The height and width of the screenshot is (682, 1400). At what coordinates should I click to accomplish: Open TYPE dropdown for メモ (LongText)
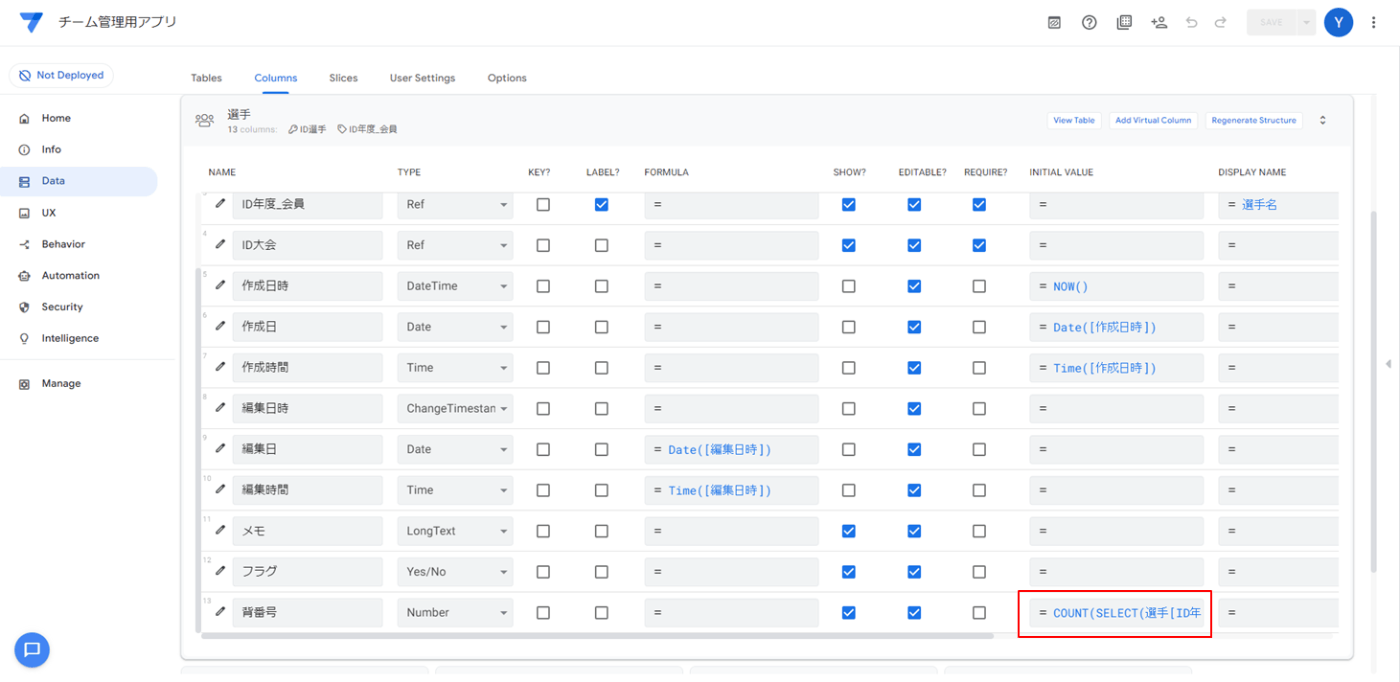pyautogui.click(x=455, y=531)
